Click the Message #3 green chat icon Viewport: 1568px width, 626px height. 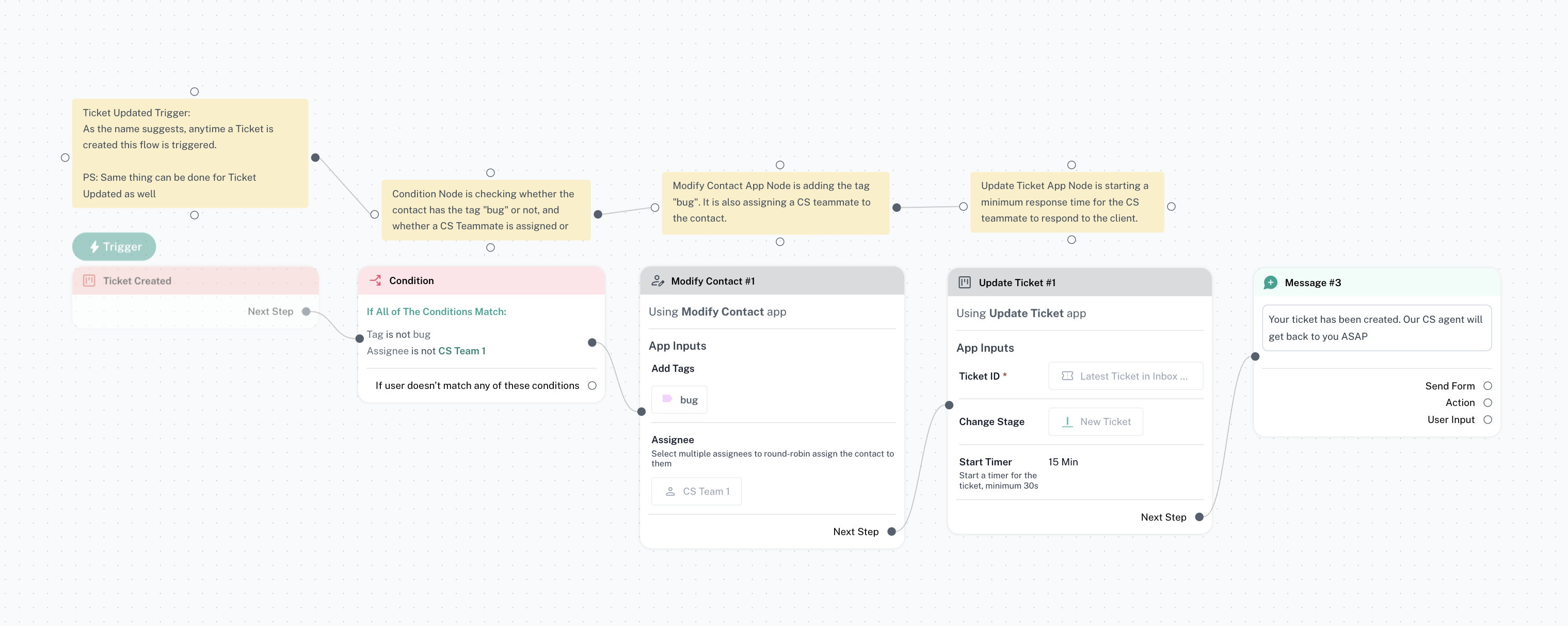coord(1270,283)
